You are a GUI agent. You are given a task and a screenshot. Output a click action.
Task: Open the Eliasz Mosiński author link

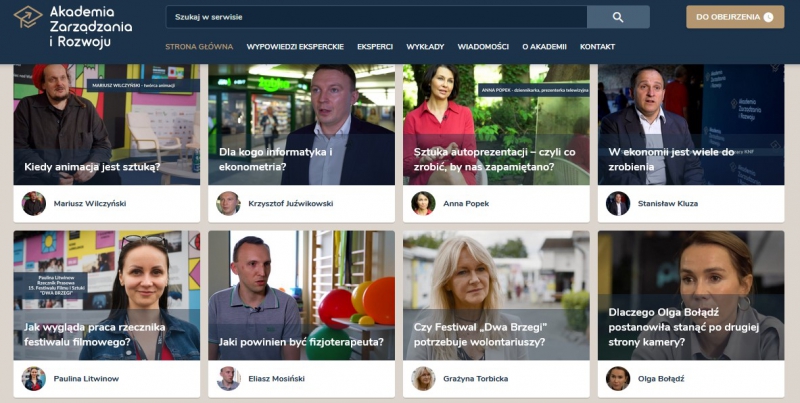pyautogui.click(x=277, y=379)
